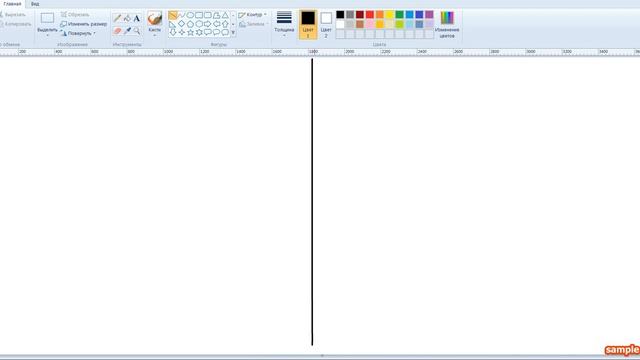Click the Обрезать crop button
This screenshot has height=360, width=640.
75,15
